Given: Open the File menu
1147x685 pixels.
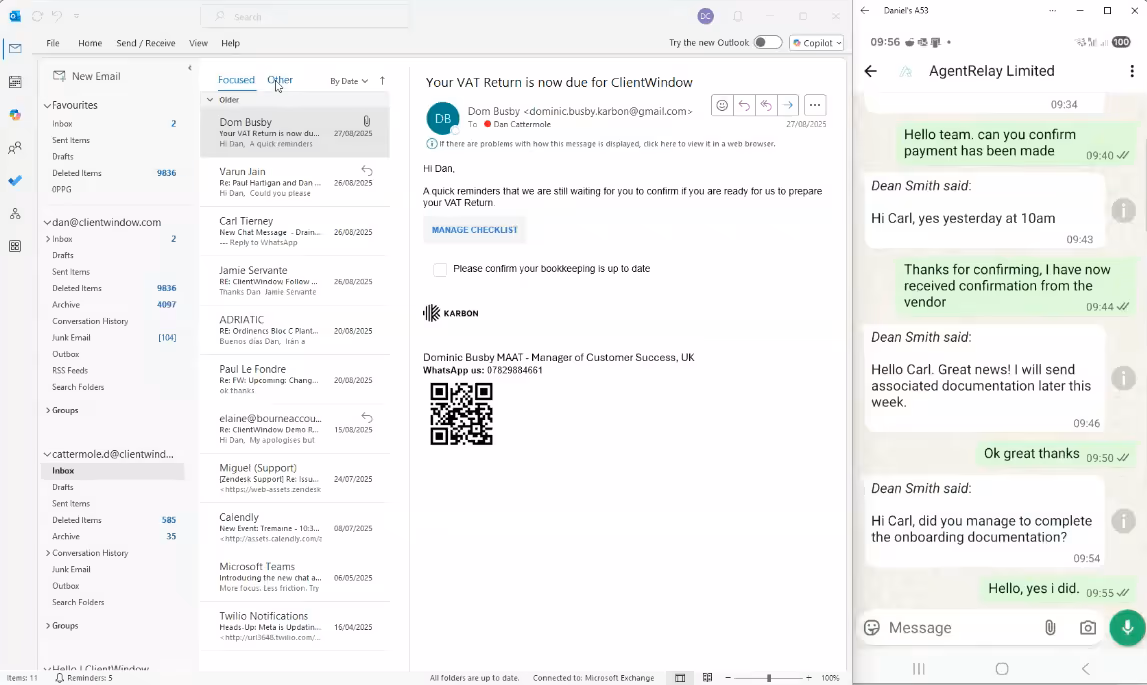Looking at the screenshot, I should coord(53,43).
